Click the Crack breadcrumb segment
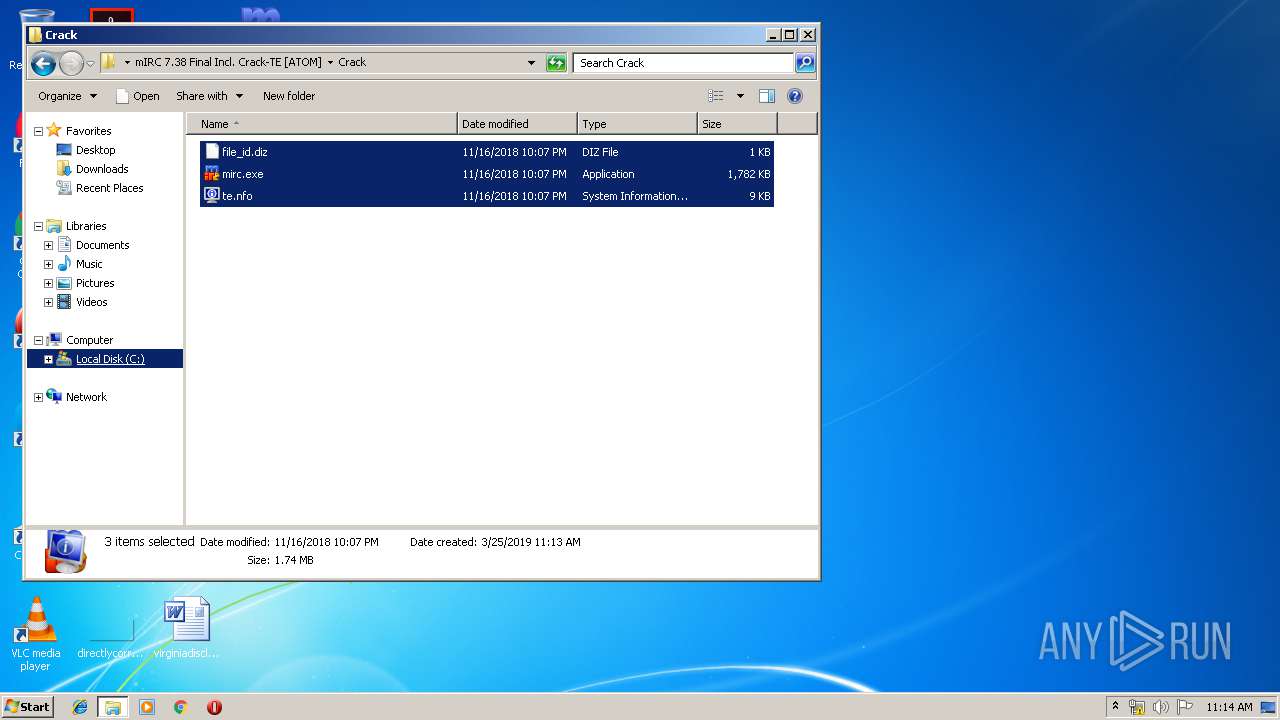The height and width of the screenshot is (720, 1280). pyautogui.click(x=352, y=62)
